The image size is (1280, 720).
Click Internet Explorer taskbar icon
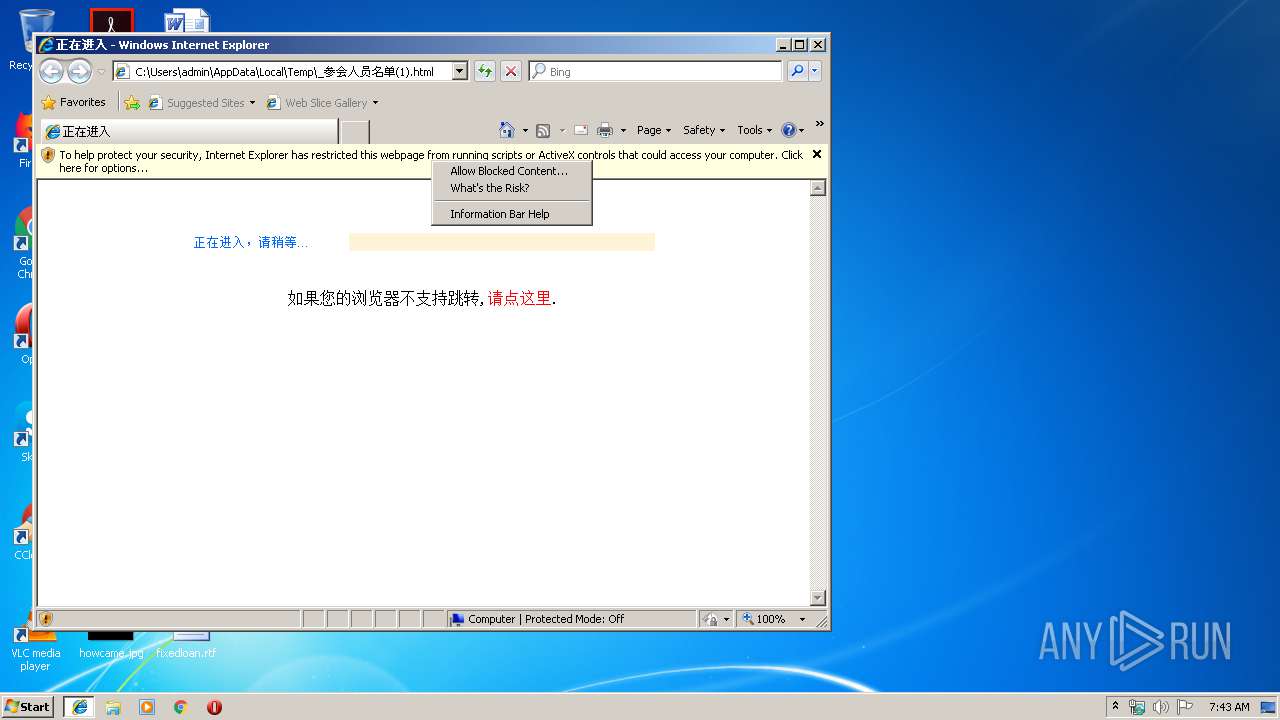tap(79, 706)
